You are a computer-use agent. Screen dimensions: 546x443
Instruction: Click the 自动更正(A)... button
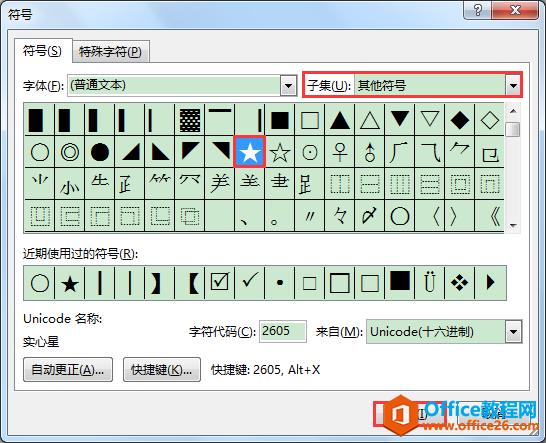point(68,370)
